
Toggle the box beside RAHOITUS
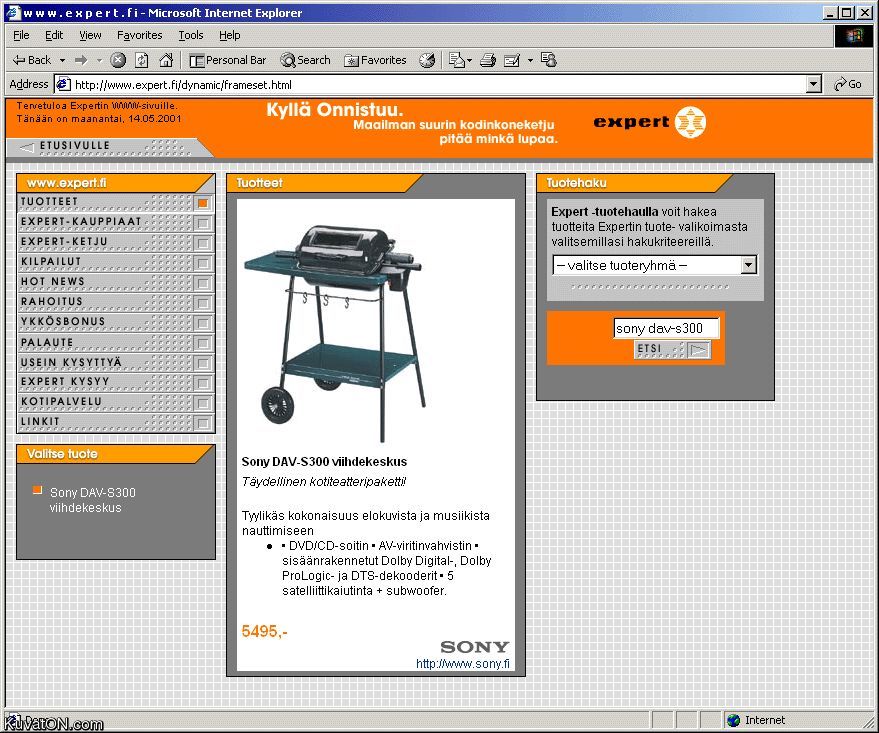click(x=203, y=302)
